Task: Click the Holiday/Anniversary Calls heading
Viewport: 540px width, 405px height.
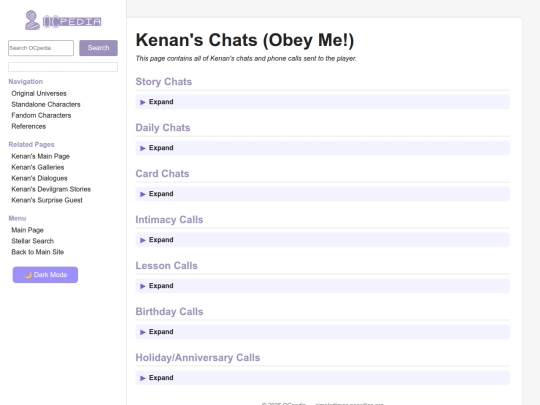Action: [198, 357]
